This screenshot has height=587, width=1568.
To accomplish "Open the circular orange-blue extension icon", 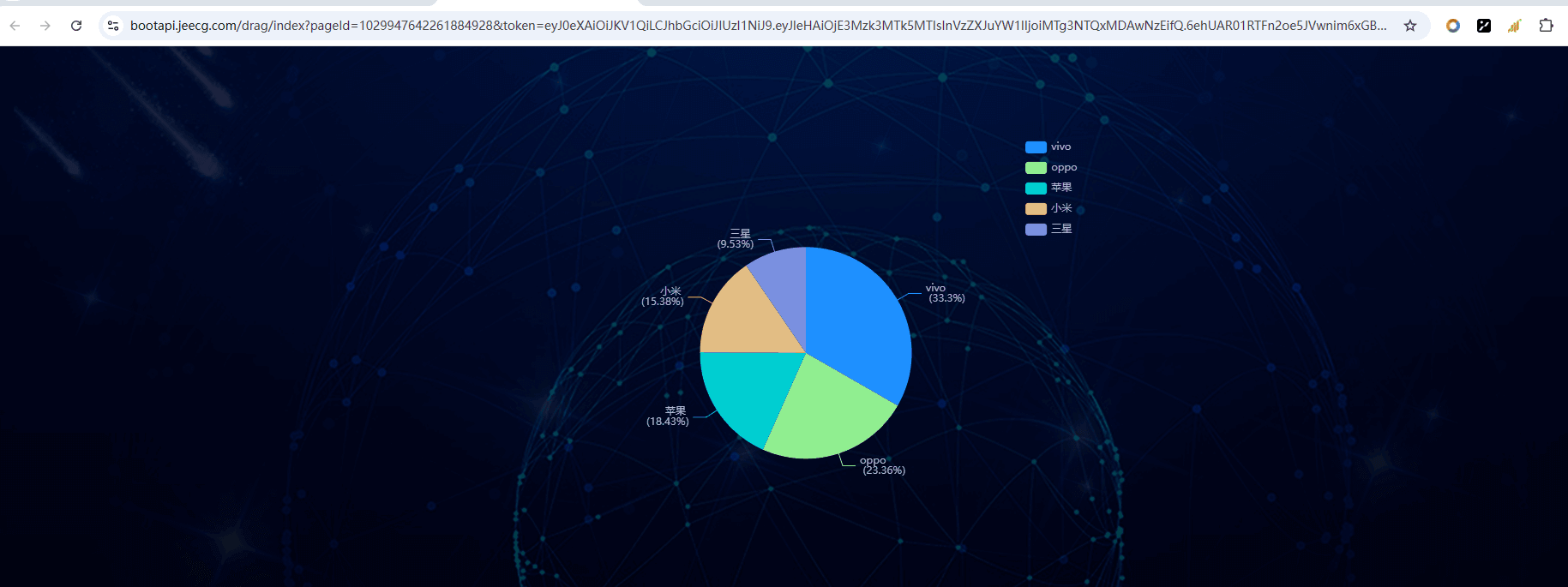I will click(x=1453, y=26).
